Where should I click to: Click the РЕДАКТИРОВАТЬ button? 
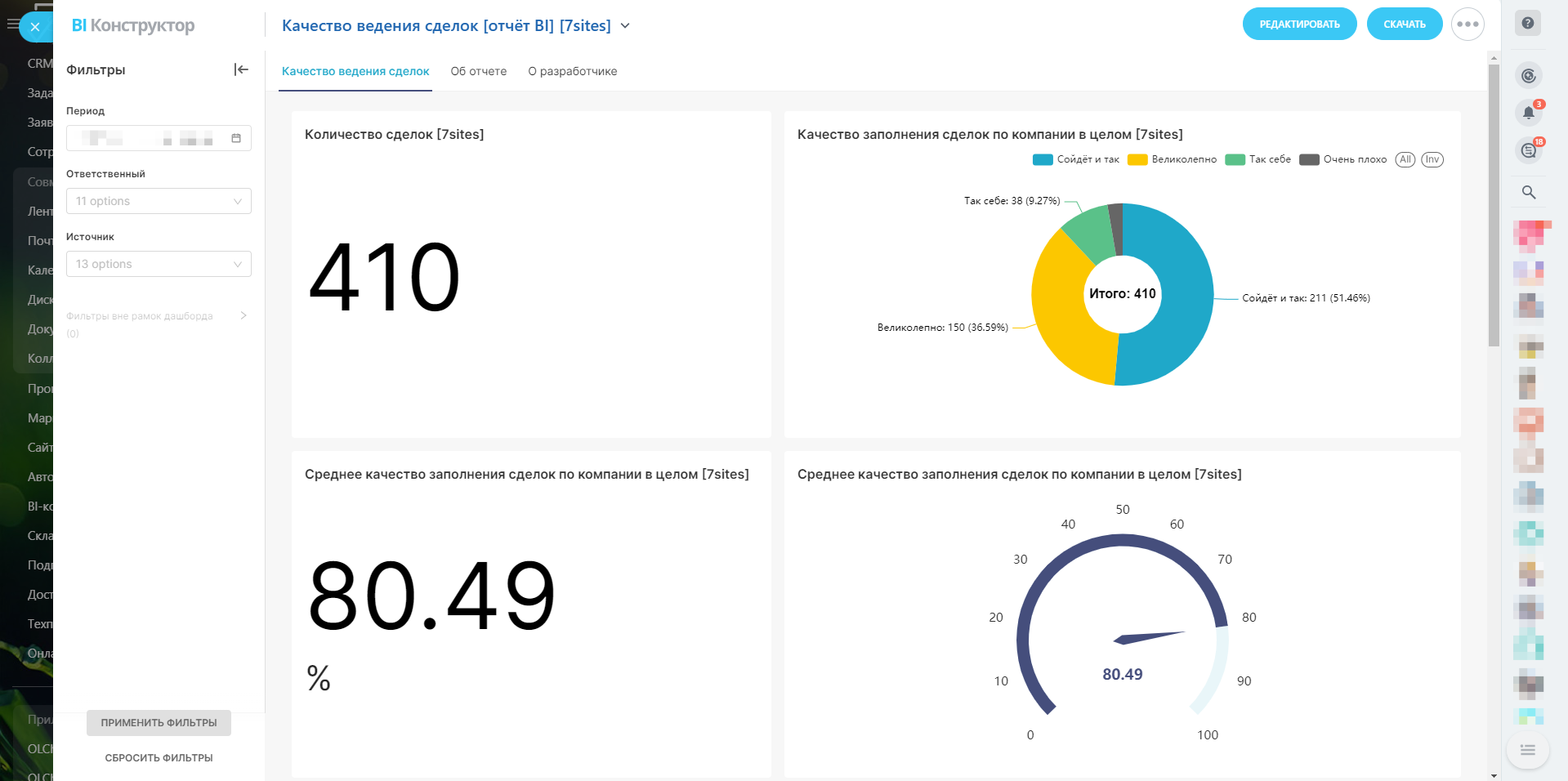point(1299,25)
